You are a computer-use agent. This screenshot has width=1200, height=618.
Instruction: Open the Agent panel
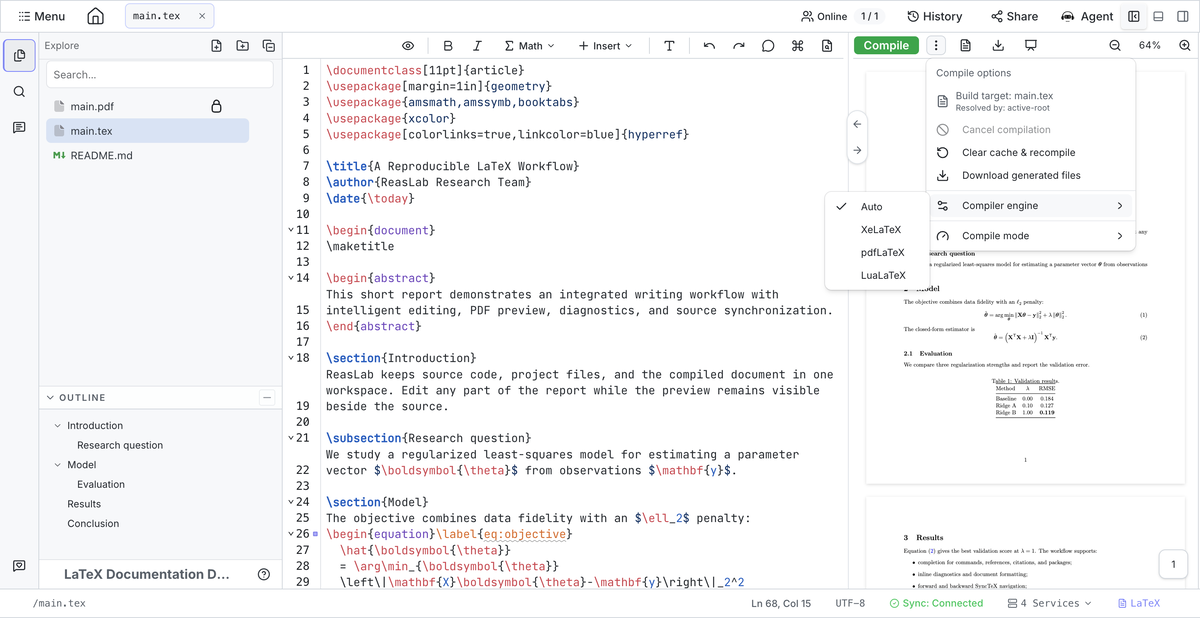1087,16
